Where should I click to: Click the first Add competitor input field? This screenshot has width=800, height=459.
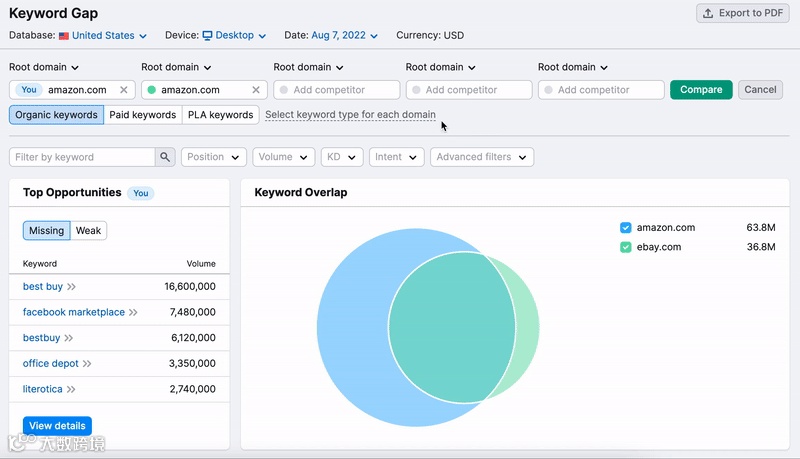click(337, 90)
